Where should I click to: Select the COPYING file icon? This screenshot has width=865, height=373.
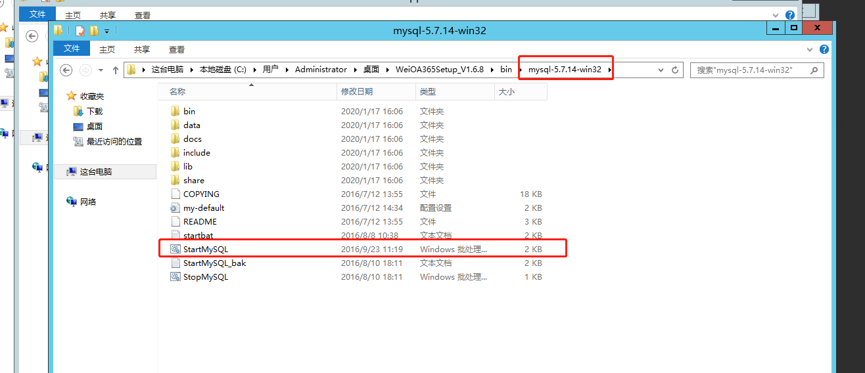click(x=175, y=194)
